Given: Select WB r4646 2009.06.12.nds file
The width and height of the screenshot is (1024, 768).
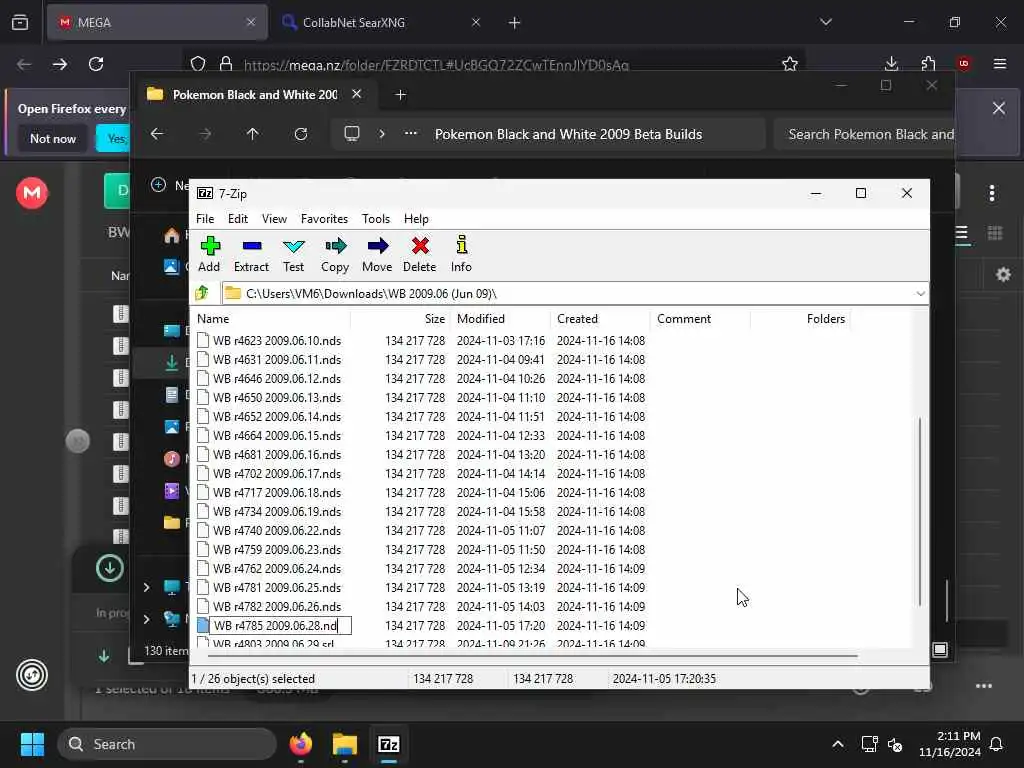Looking at the screenshot, I should [277, 378].
